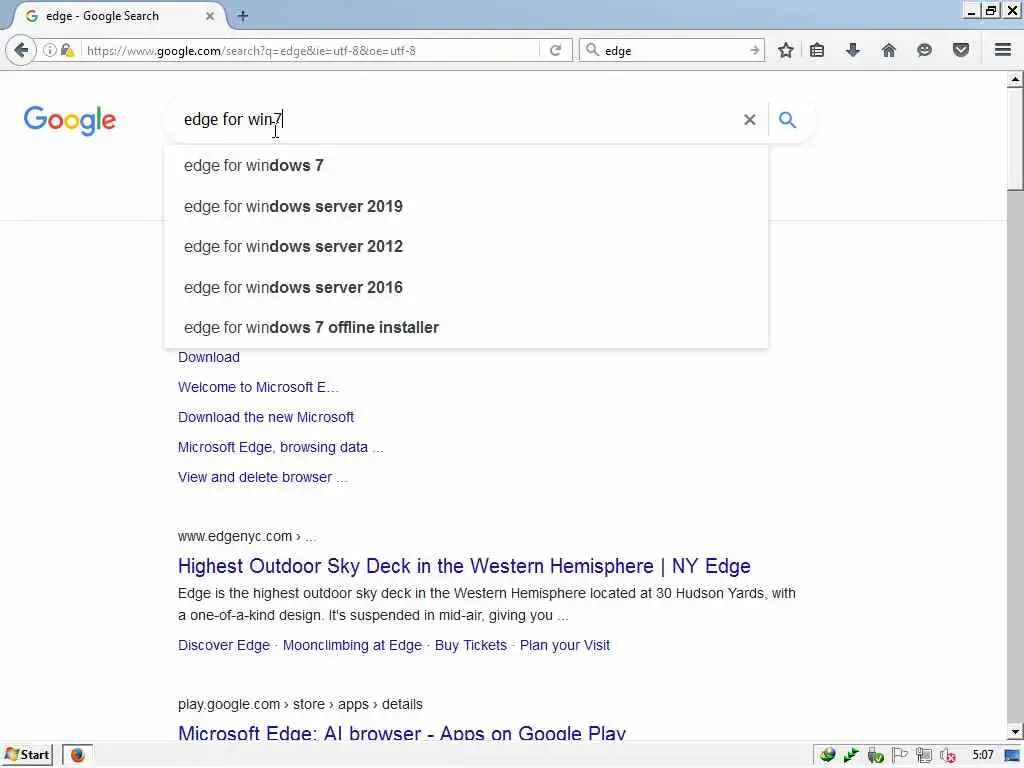This screenshot has height=768, width=1024.
Task: Choose suggestion 'edge for windows server 2019'
Action: pyautogui.click(x=466, y=206)
